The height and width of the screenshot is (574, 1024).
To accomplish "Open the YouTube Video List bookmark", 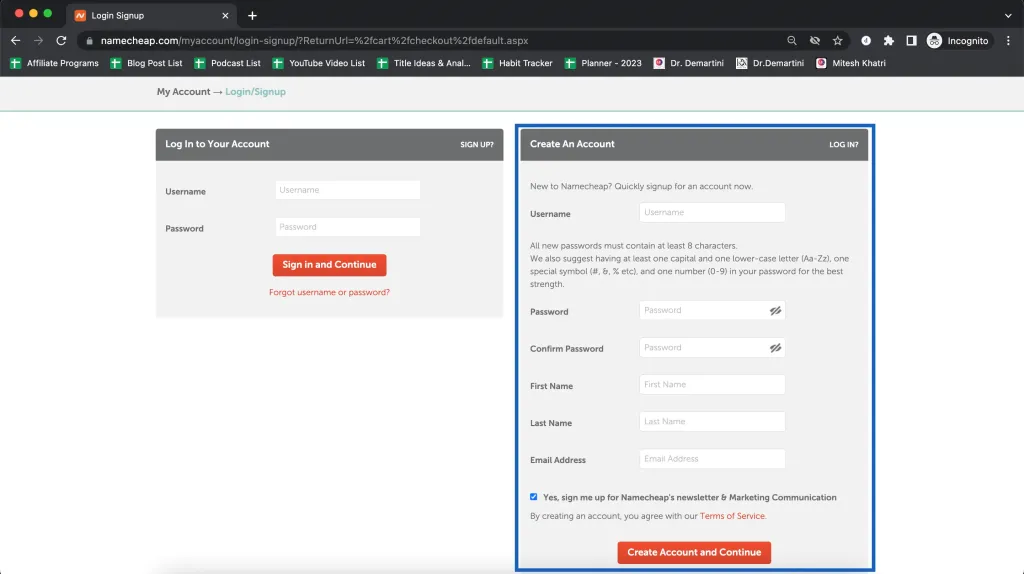I will pyautogui.click(x=319, y=63).
